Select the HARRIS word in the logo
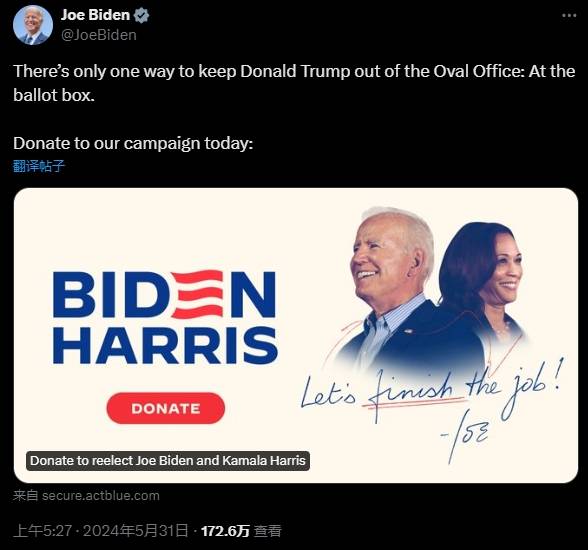Viewport: 588px width, 550px height. pos(165,345)
